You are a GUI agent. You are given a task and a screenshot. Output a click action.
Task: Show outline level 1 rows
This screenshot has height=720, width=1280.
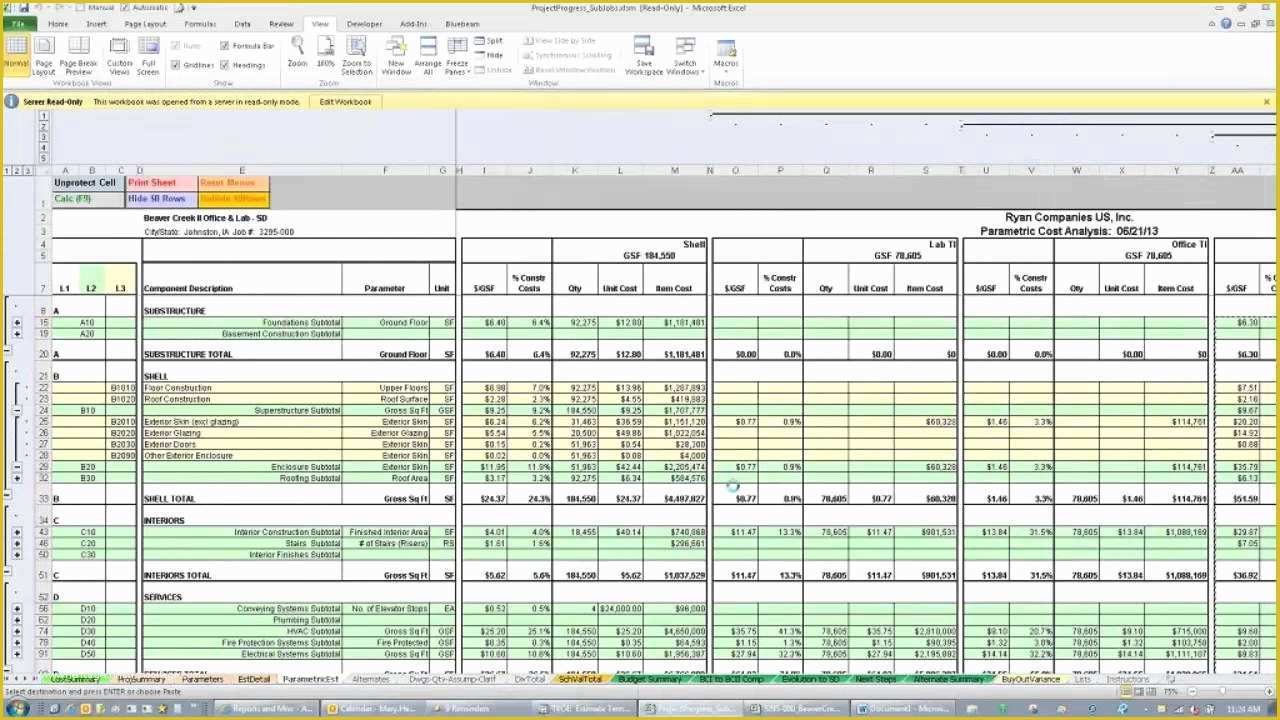click(x=8, y=171)
